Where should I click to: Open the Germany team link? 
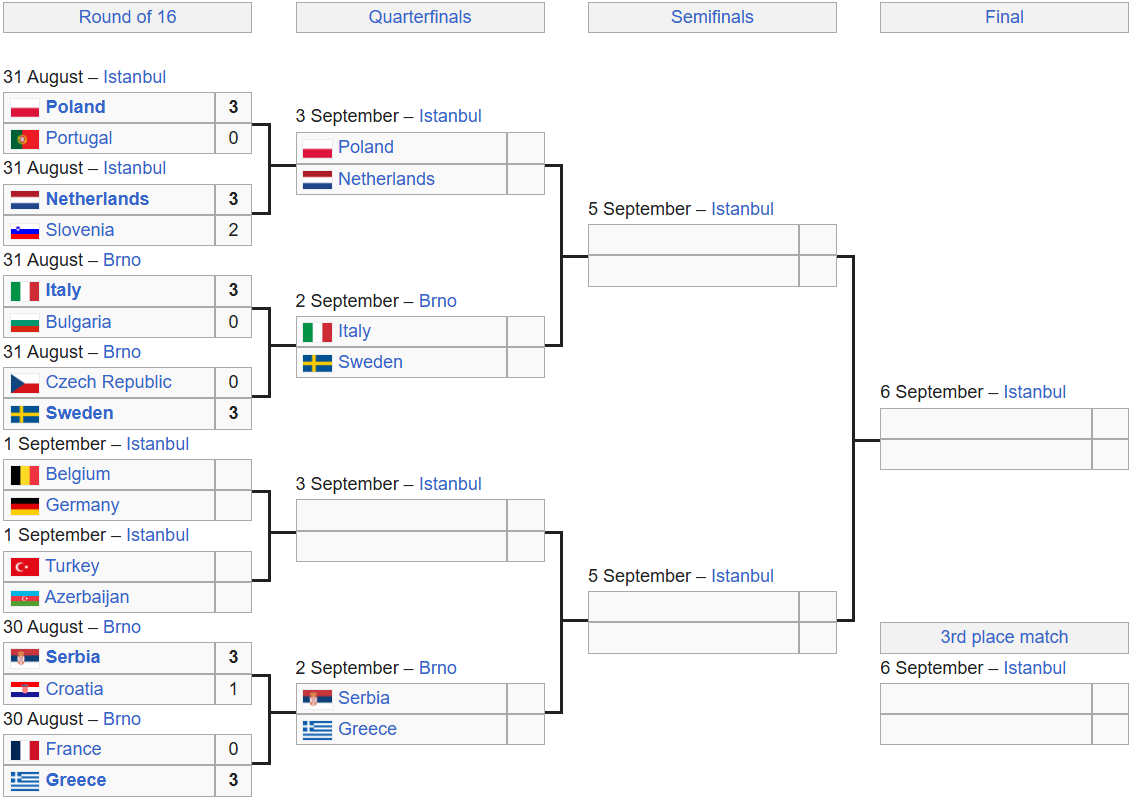82,506
